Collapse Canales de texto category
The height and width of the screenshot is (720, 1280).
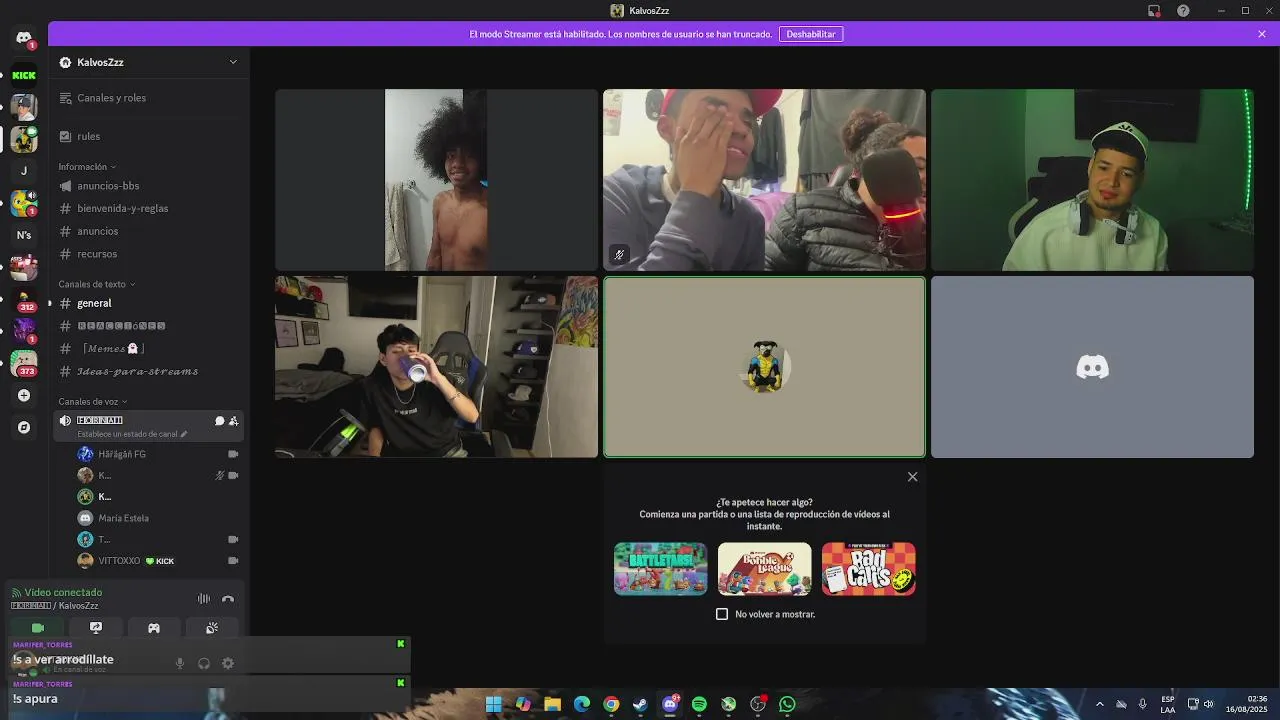(97, 284)
